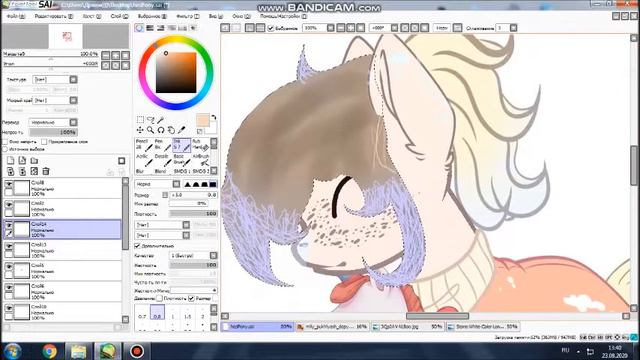640x360 pixels.
Task: Select the rotate view tool
Action: (161, 130)
